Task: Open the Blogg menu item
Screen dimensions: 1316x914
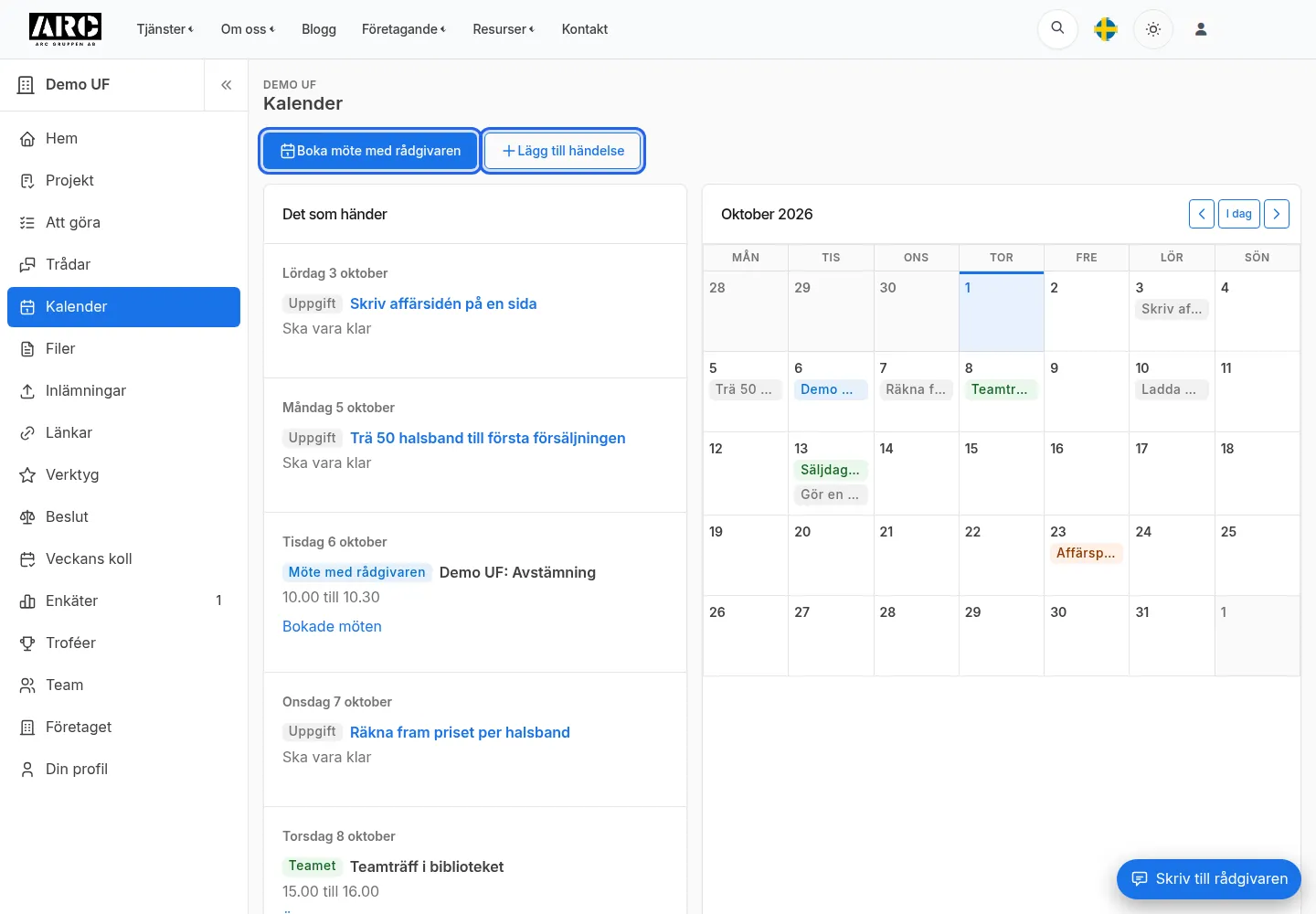Action: [x=319, y=29]
